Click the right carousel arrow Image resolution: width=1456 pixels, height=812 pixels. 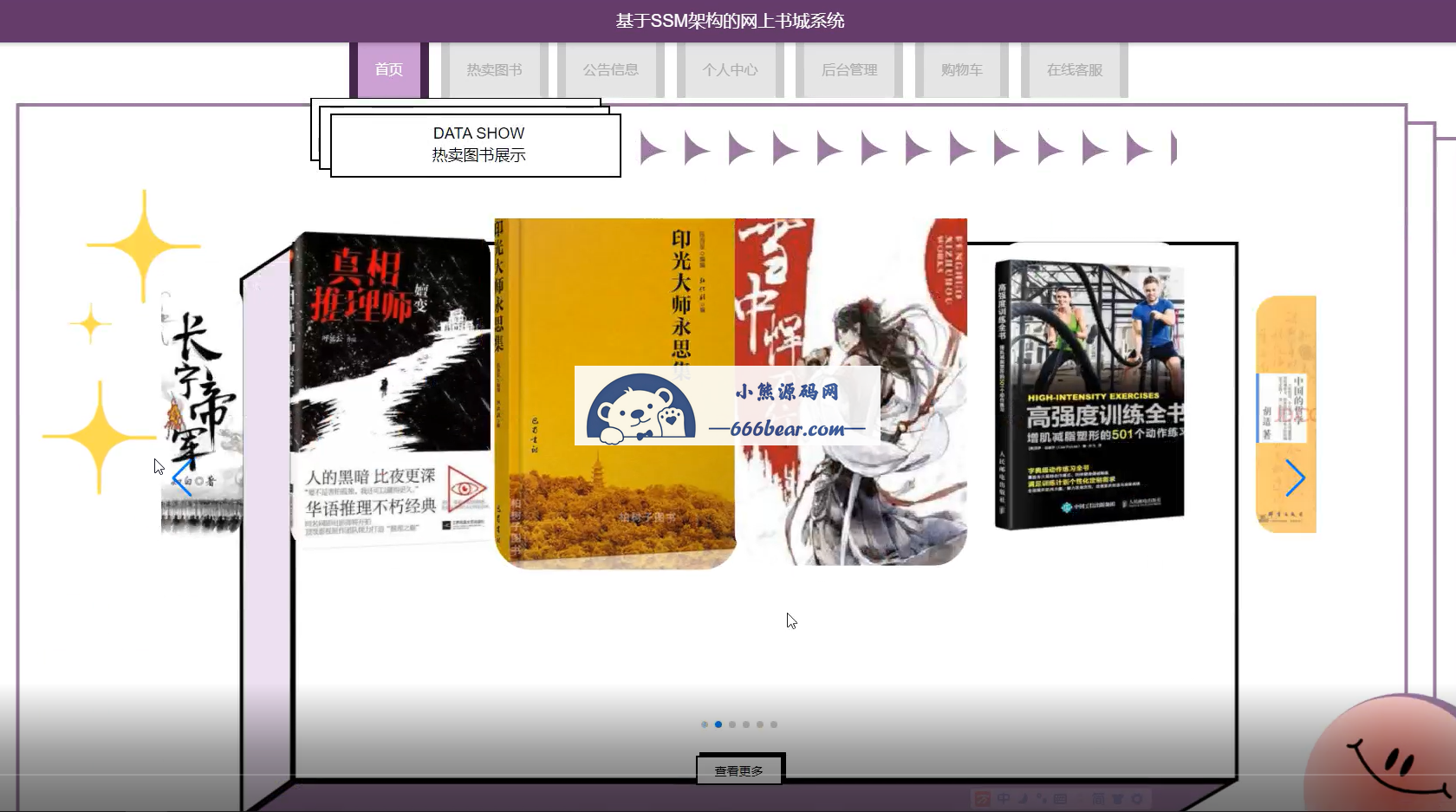coord(1296,478)
